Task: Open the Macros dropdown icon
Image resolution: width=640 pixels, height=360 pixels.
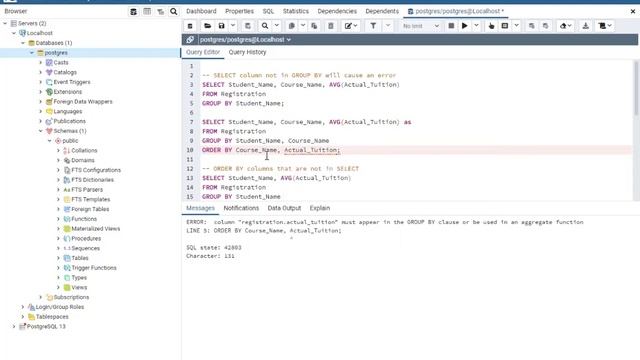Action: tap(605, 26)
